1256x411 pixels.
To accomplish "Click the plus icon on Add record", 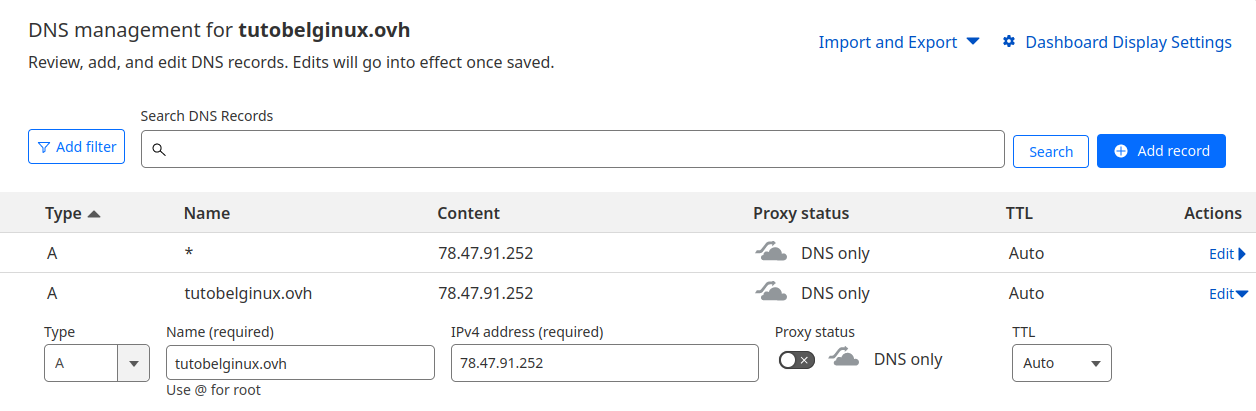I will 1121,151.
